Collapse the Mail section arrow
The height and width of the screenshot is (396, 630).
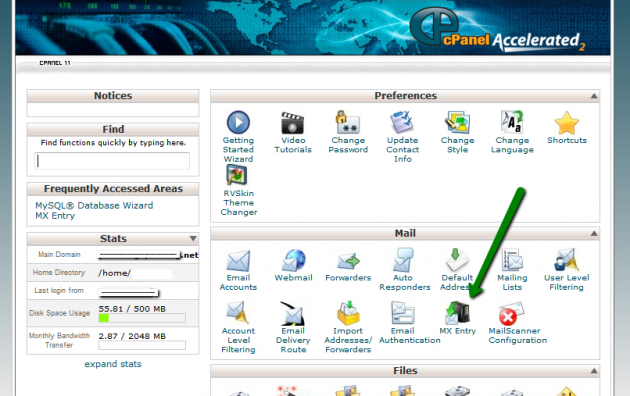pyautogui.click(x=594, y=233)
